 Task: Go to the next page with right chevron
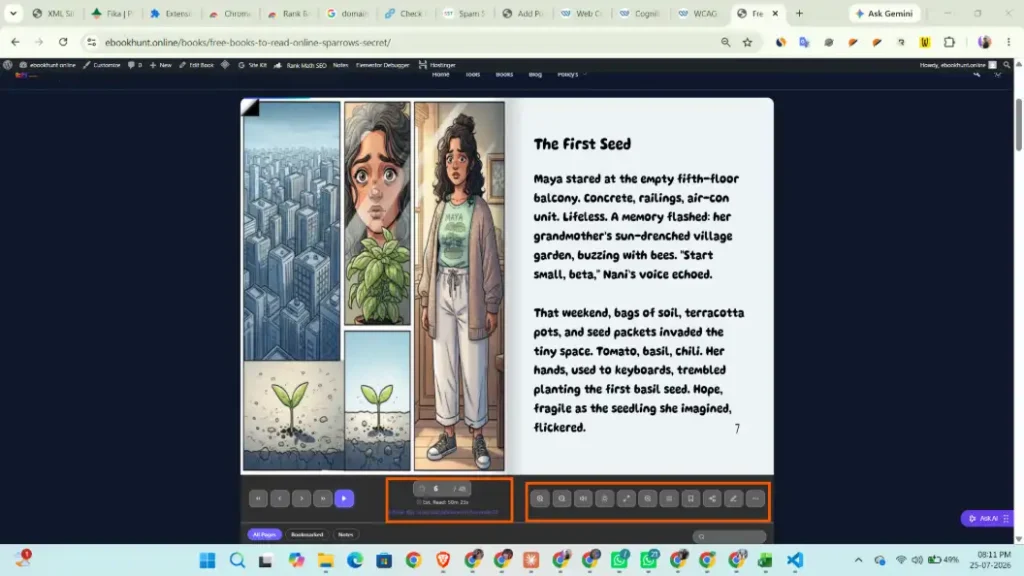click(x=301, y=498)
